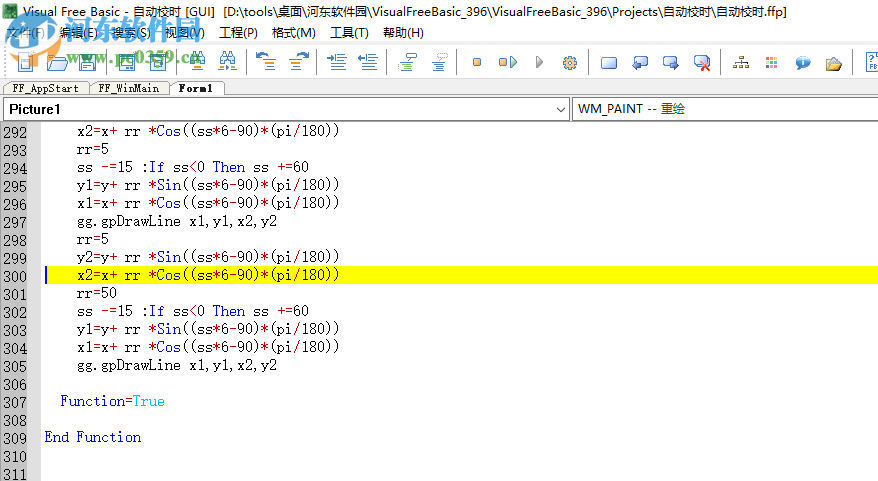Open the 帮助(H) menu

coord(403,33)
